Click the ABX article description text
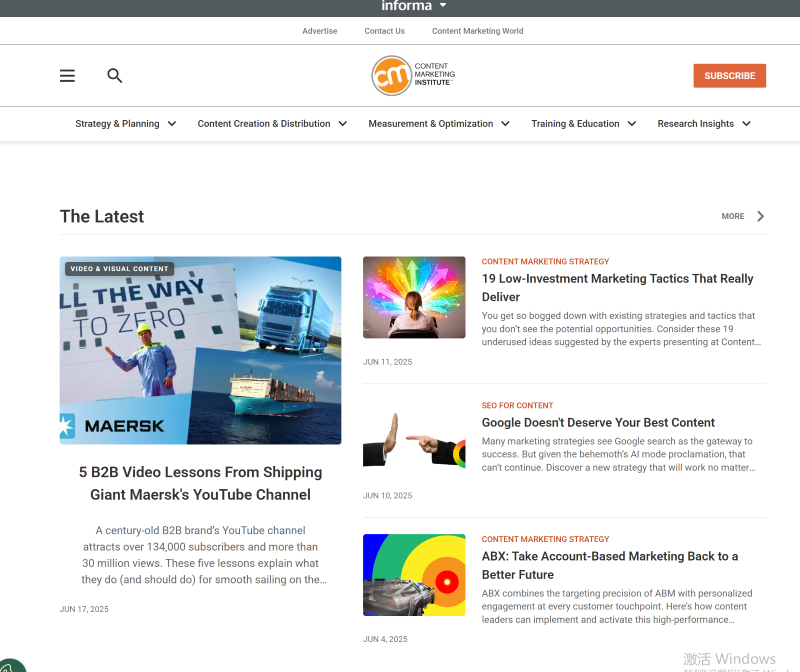Viewport: 800px width, 672px height. 617,607
